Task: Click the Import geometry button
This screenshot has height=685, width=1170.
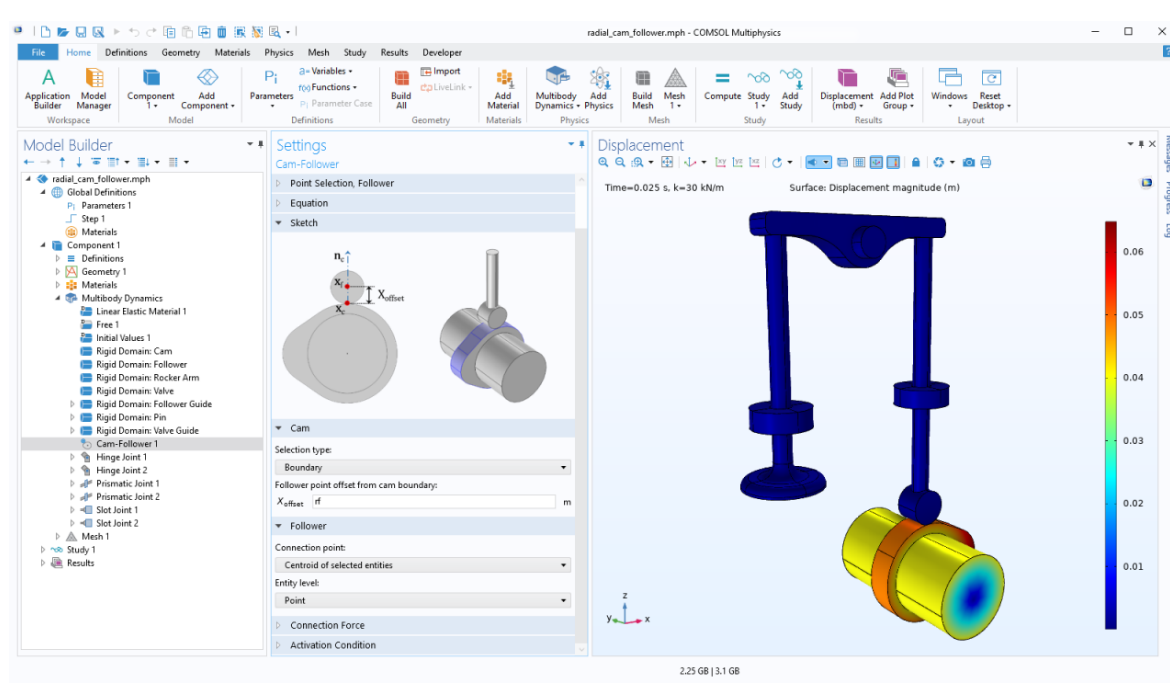Action: pos(440,71)
